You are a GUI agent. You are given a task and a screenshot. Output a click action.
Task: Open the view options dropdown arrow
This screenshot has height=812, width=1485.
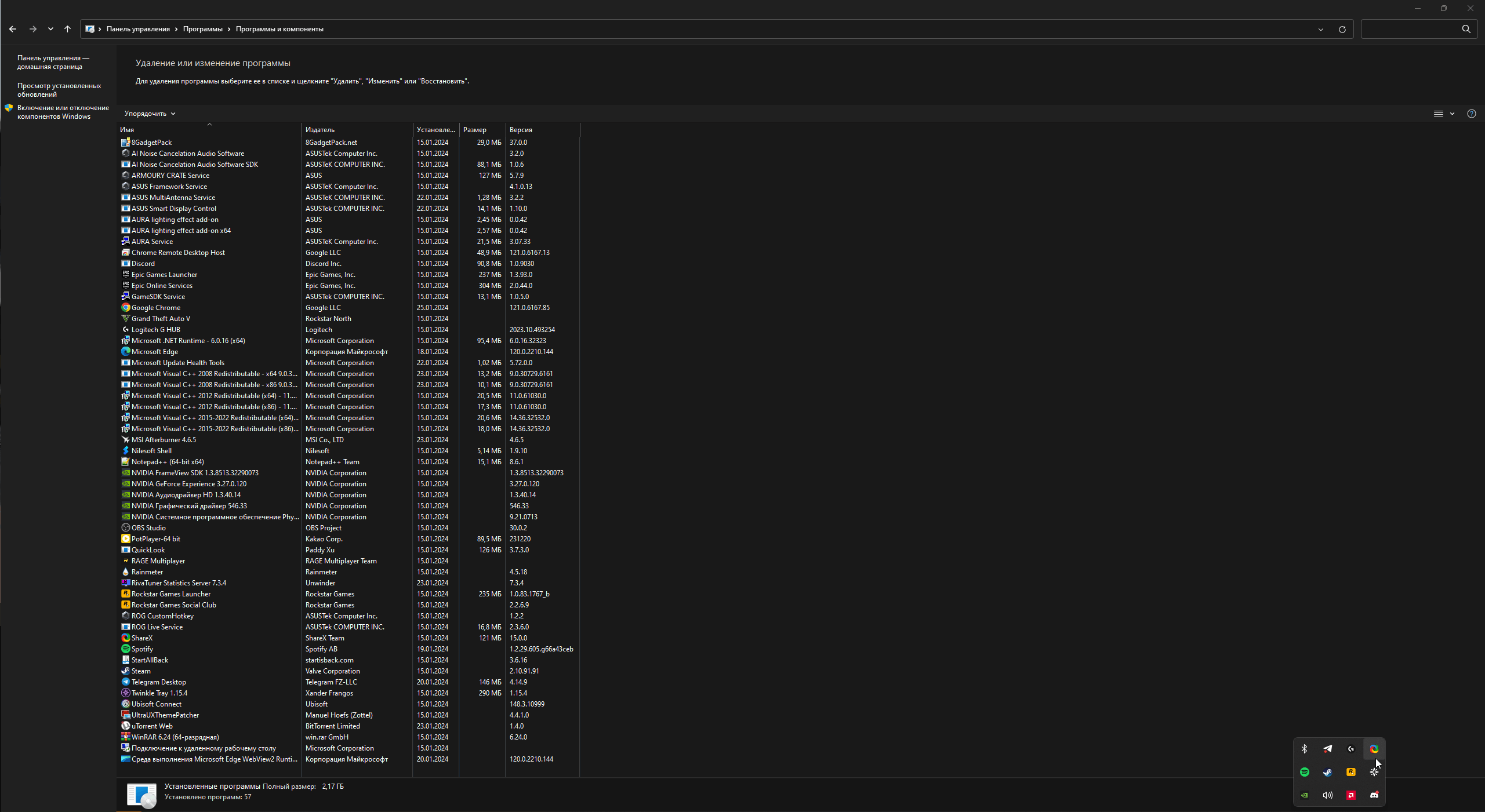click(1452, 114)
